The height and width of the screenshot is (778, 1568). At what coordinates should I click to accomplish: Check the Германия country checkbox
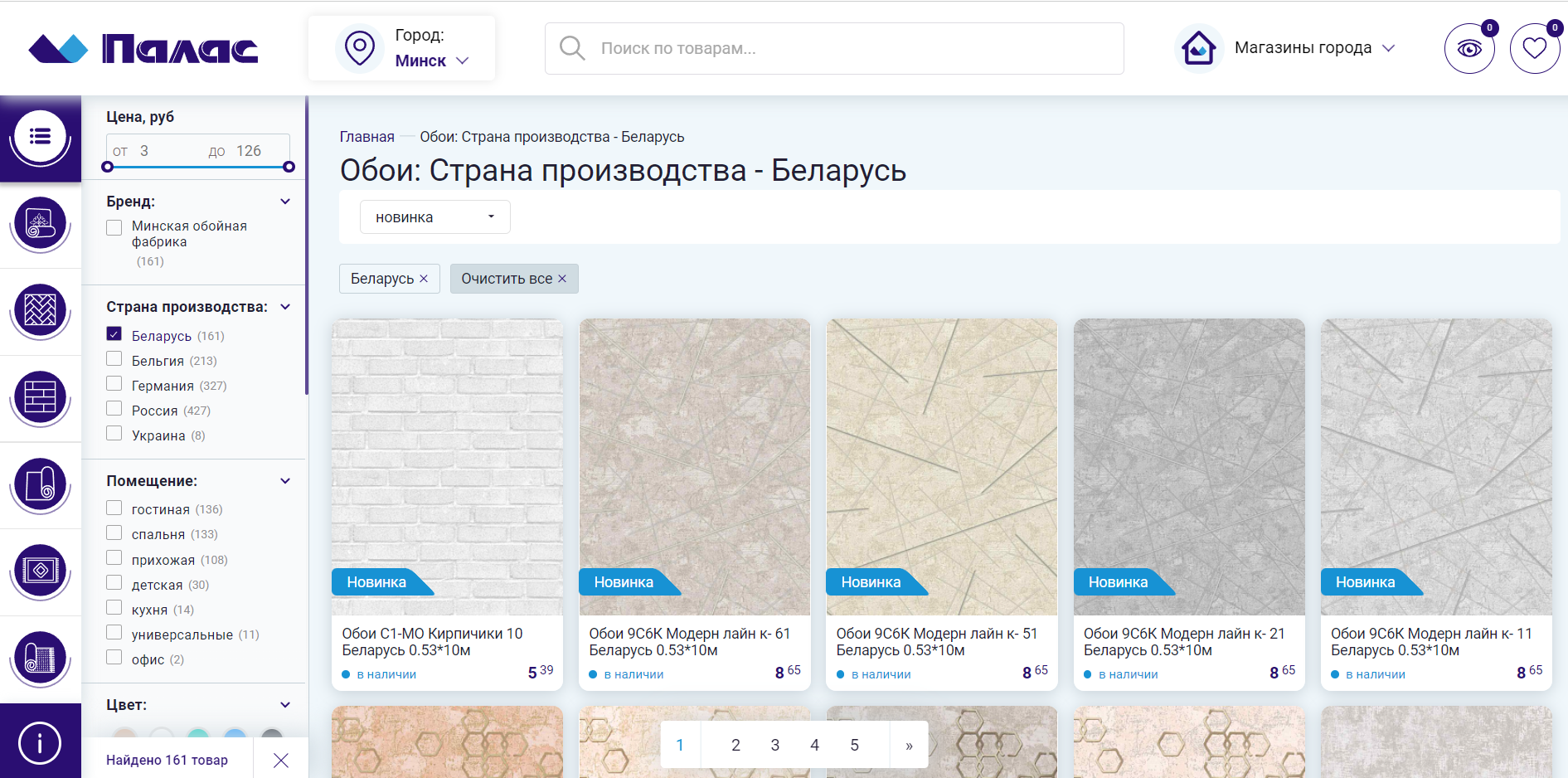point(114,384)
